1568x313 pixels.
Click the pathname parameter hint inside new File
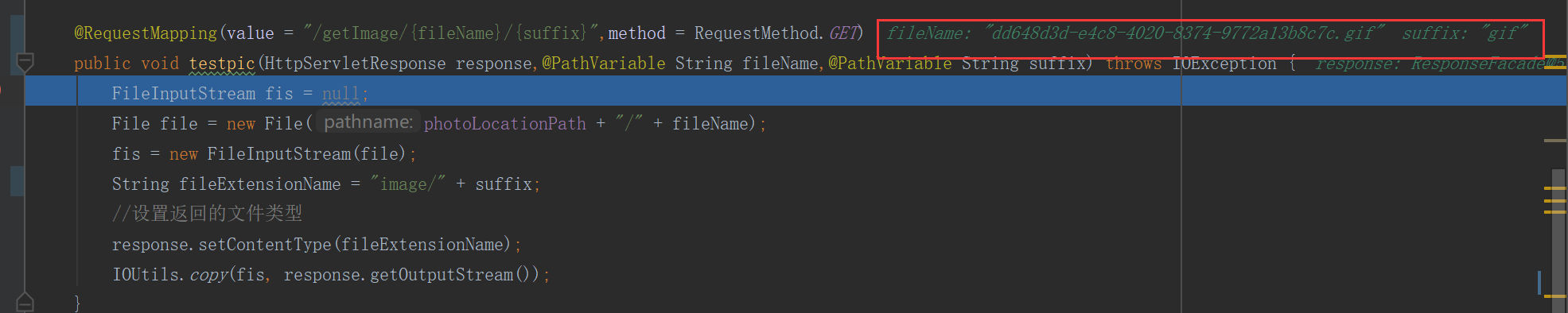click(368, 122)
